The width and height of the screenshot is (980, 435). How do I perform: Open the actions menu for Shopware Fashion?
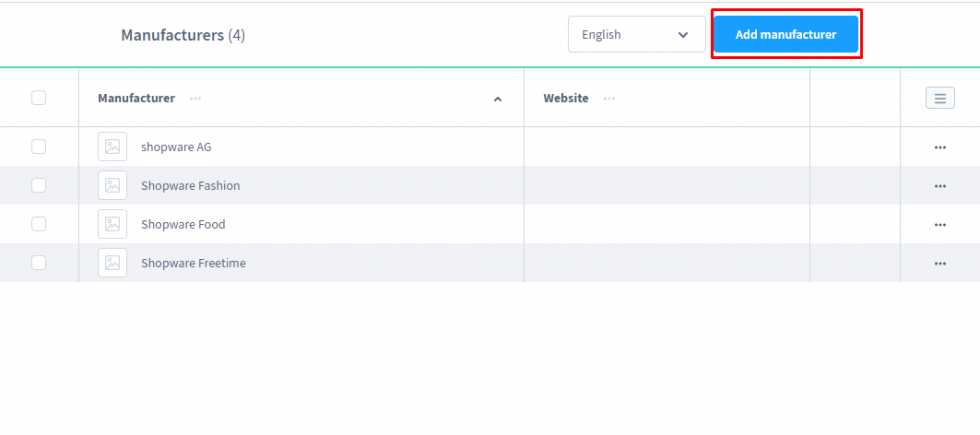[x=939, y=186]
